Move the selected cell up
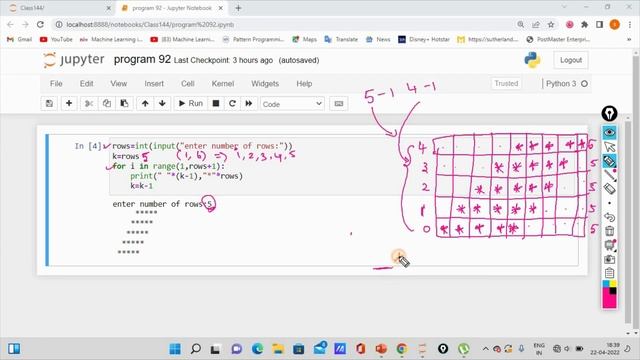Image resolution: width=640 pixels, height=360 pixels. click(x=145, y=104)
